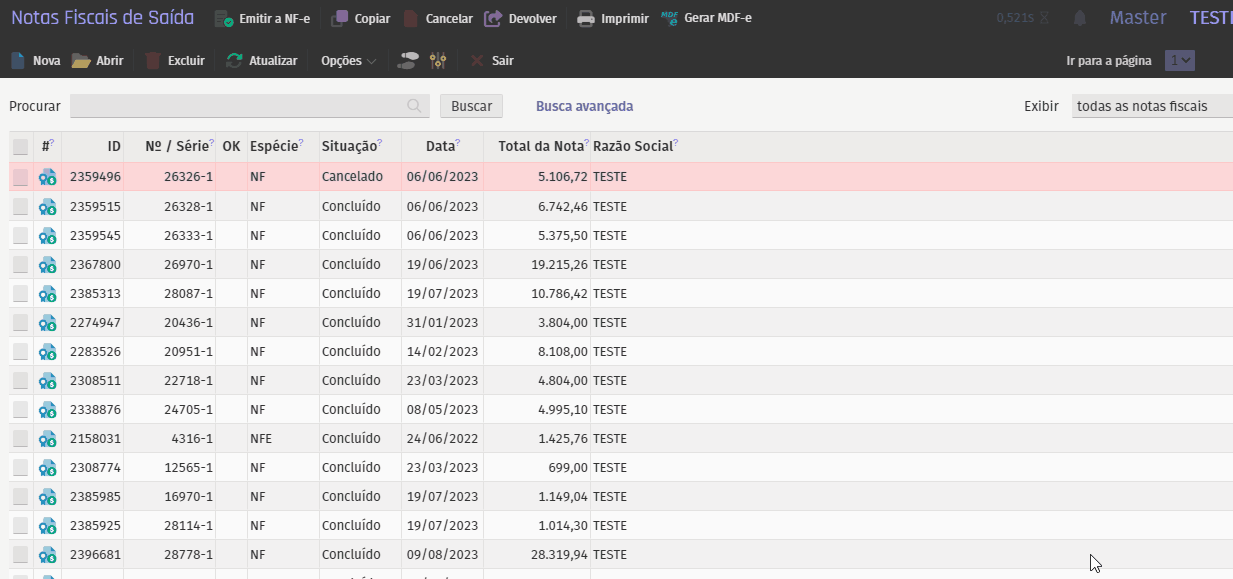Check the box for invoice ID 2385985
Screen dimensions: 1233x579
(x=20, y=496)
